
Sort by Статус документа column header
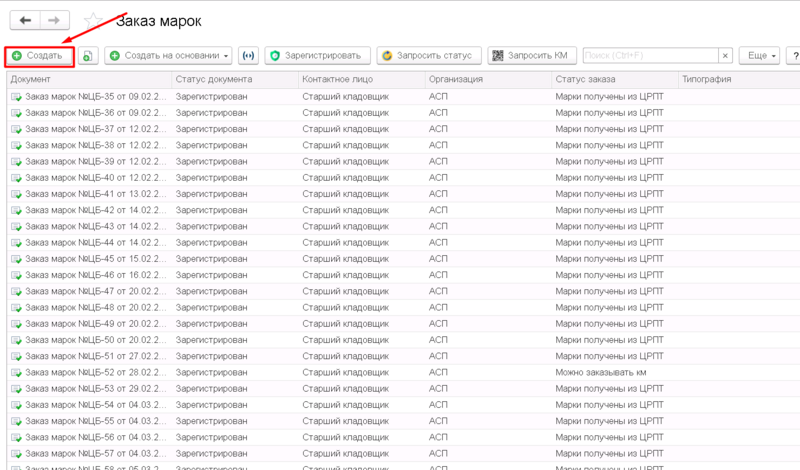tap(235, 80)
